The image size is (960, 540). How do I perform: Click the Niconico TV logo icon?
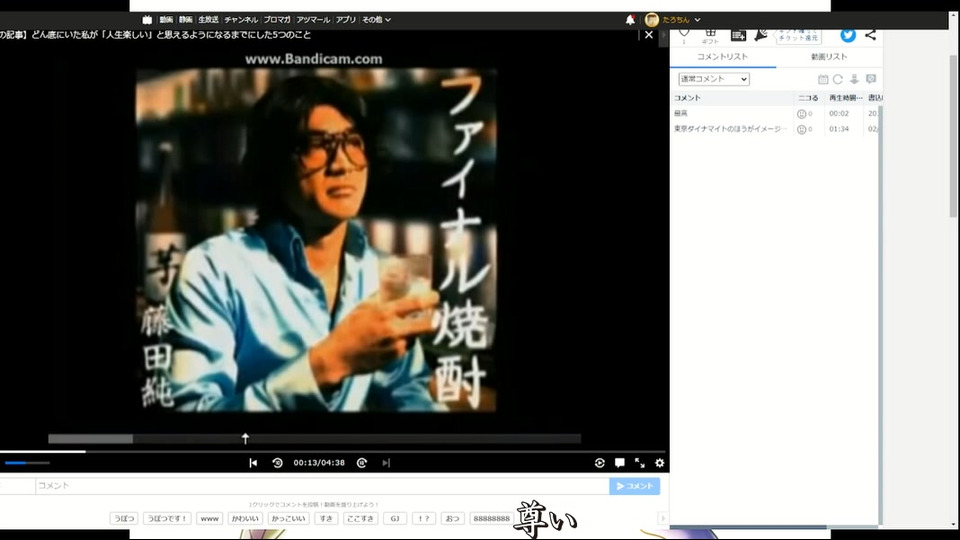[147, 20]
